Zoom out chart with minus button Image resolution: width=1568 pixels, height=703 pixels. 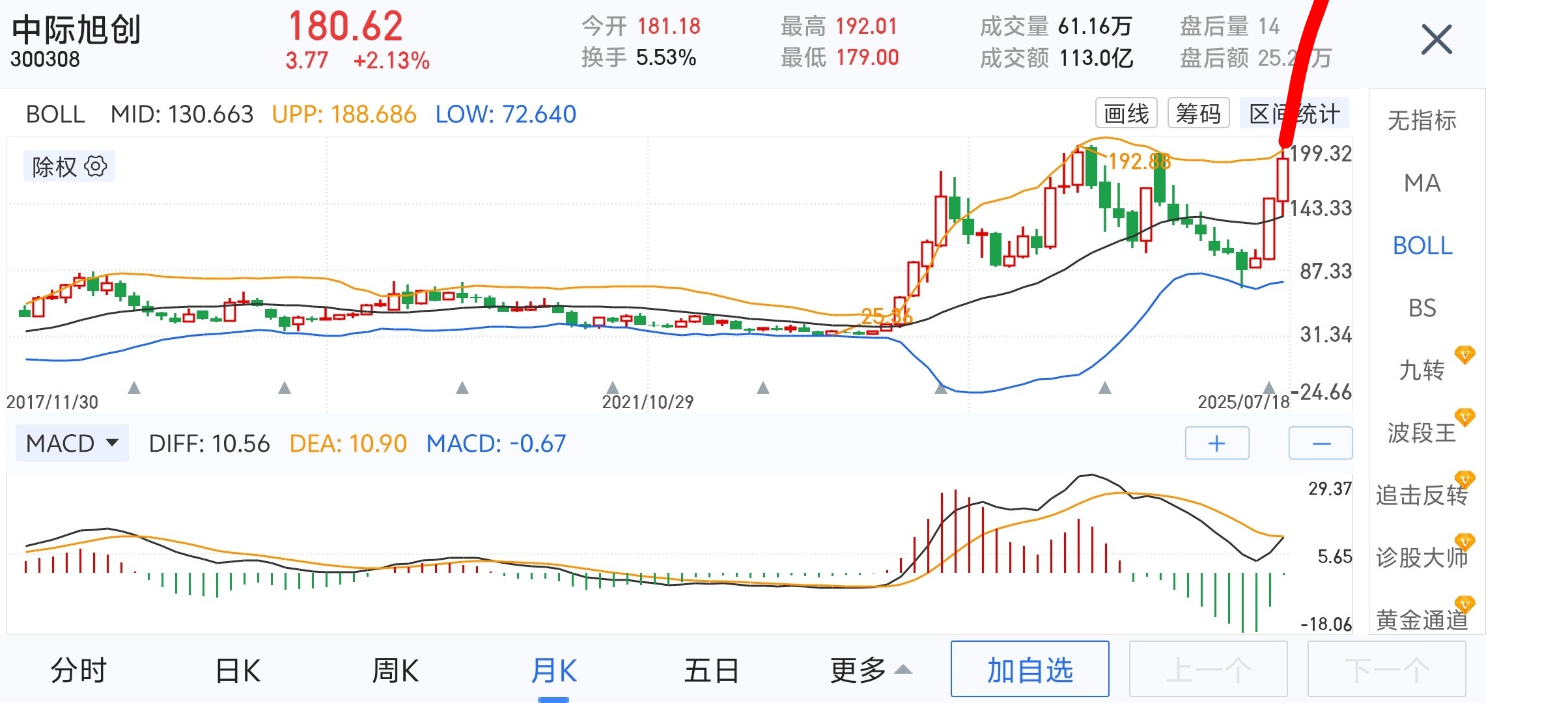pyautogui.click(x=1321, y=443)
